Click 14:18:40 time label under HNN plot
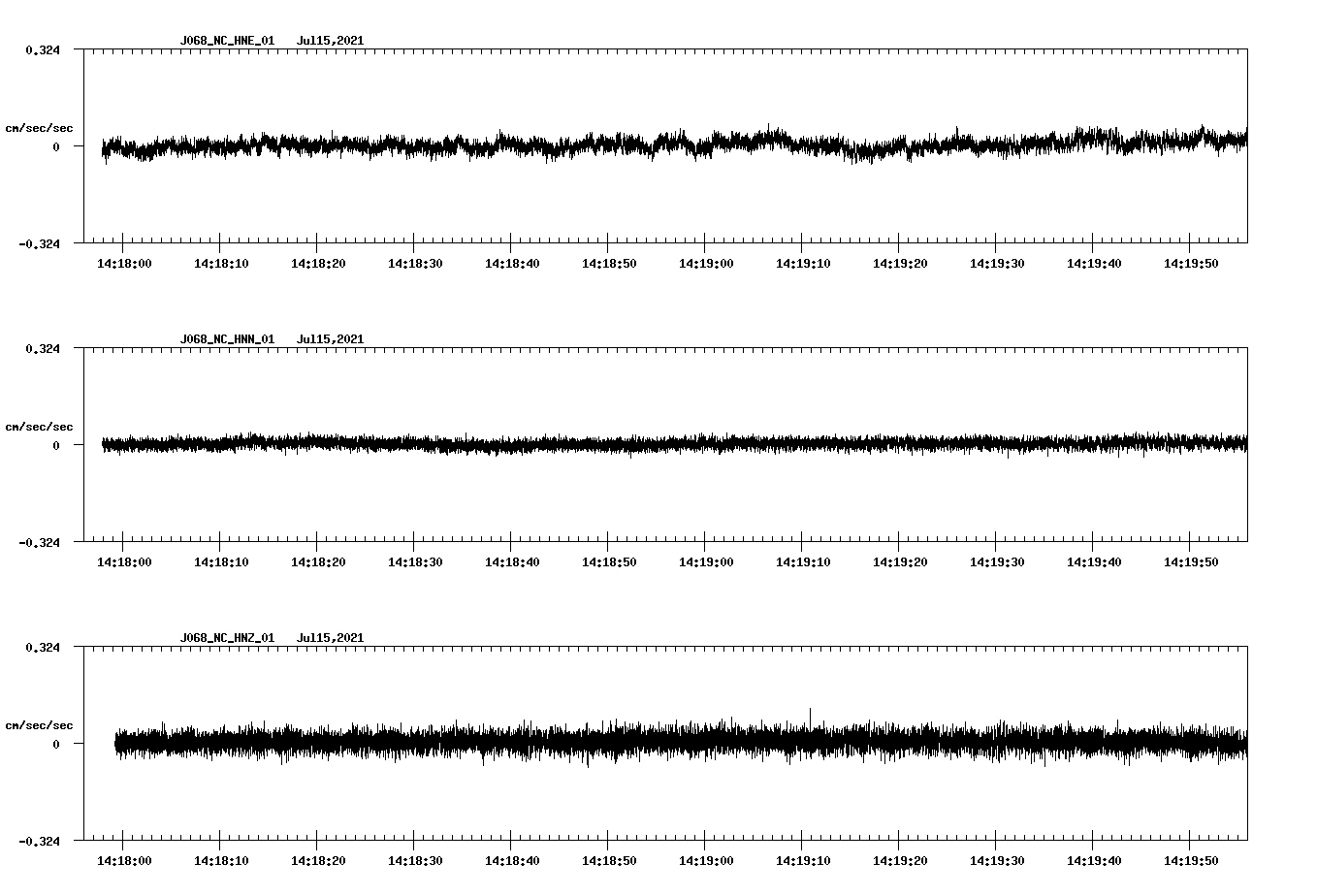Image resolution: width=1317 pixels, height=896 pixels. (512, 561)
